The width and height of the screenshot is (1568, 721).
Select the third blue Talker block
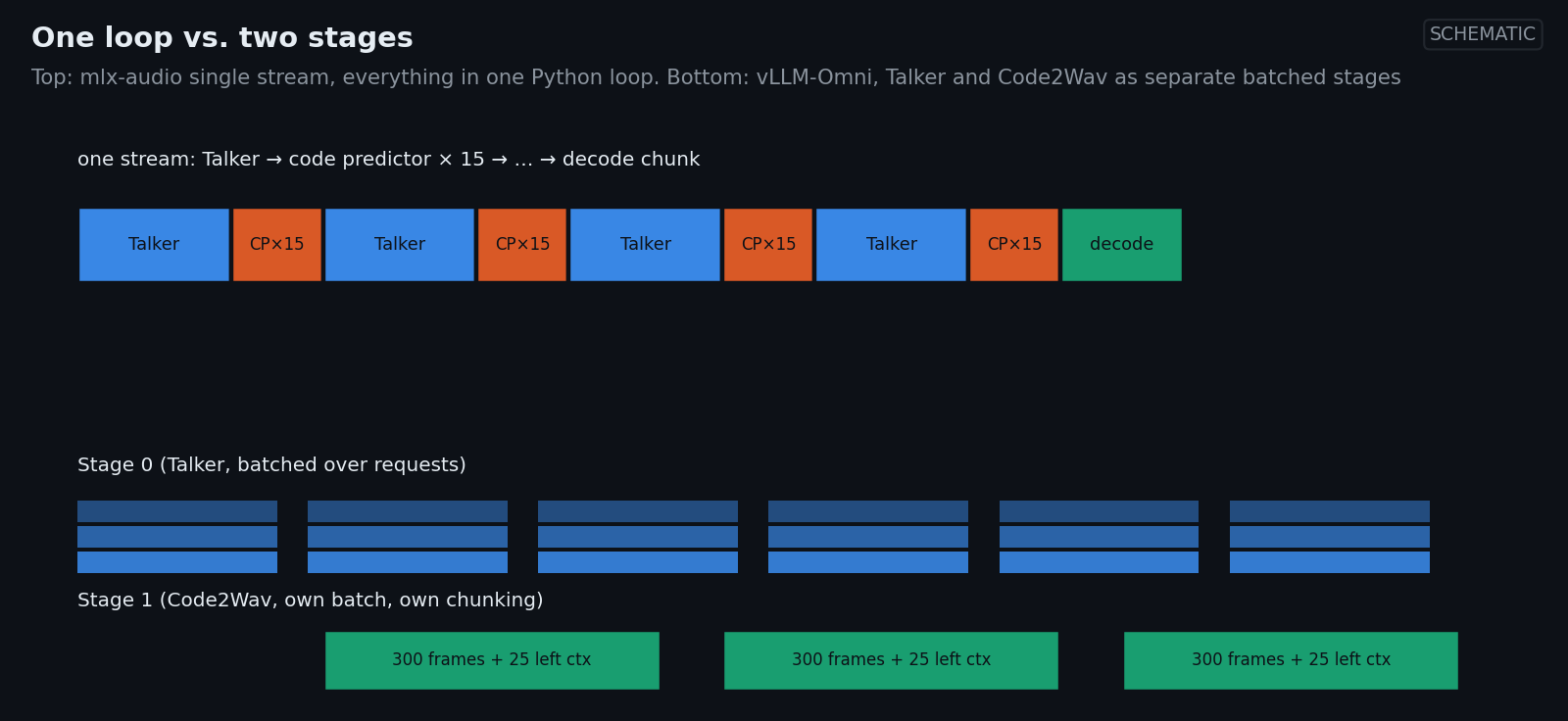pos(645,245)
